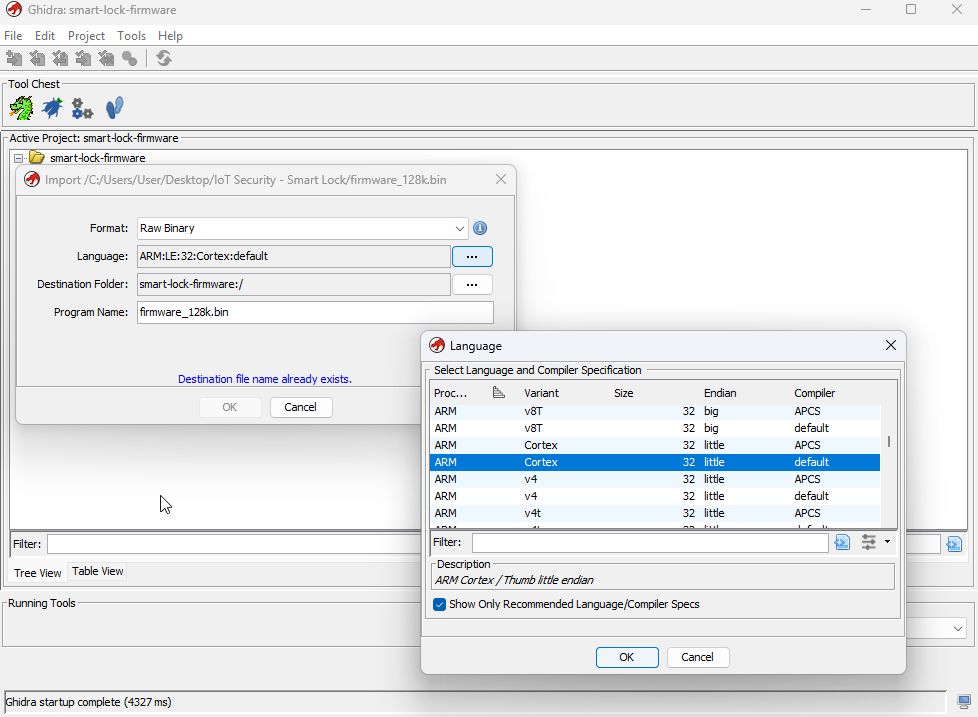Open the Format dropdown showing Raw Binary

click(x=302, y=228)
